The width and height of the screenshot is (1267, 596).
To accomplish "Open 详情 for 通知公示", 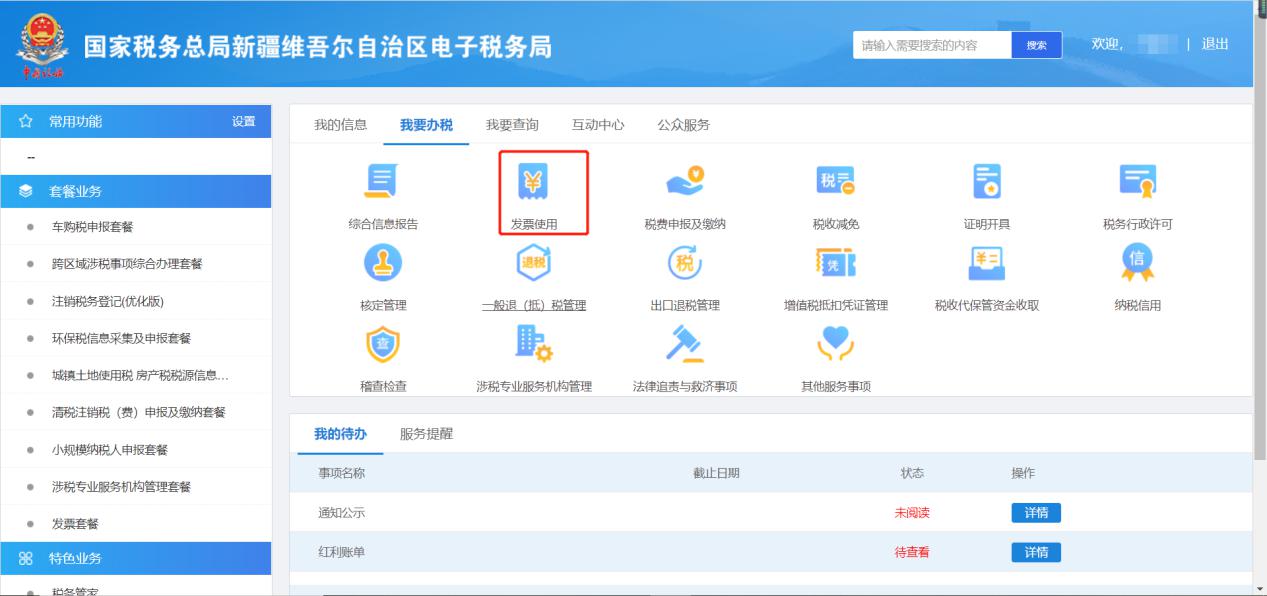I will click(1036, 513).
